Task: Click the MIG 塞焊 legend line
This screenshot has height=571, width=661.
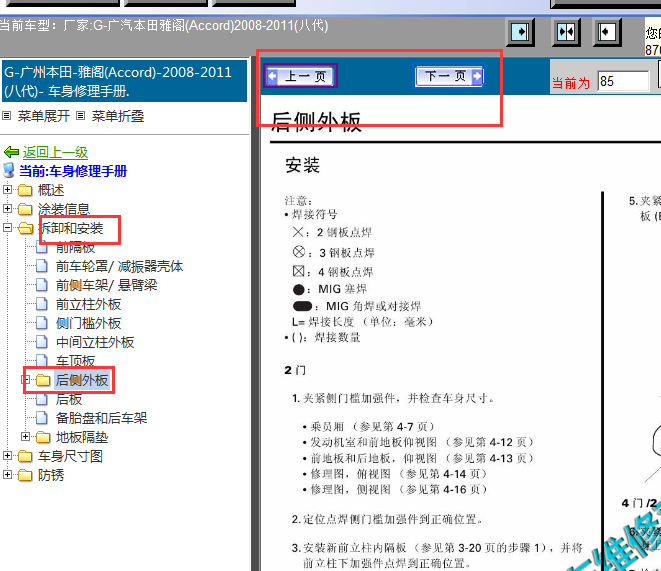Action: (x=330, y=289)
